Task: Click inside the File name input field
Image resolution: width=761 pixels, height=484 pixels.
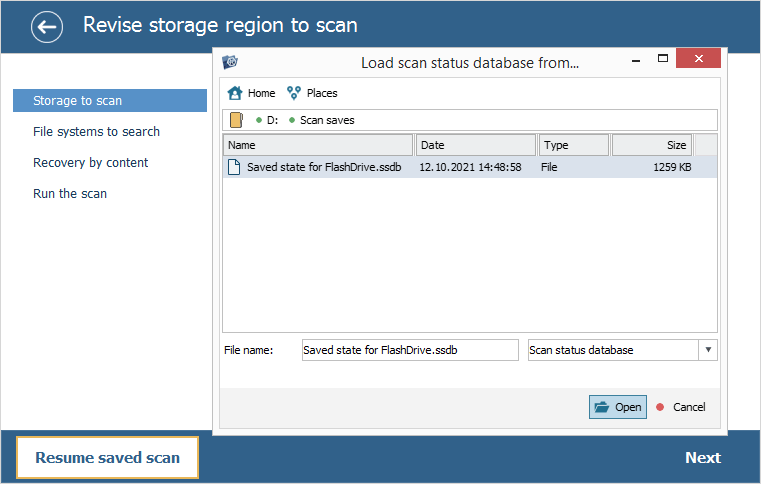Action: (410, 350)
